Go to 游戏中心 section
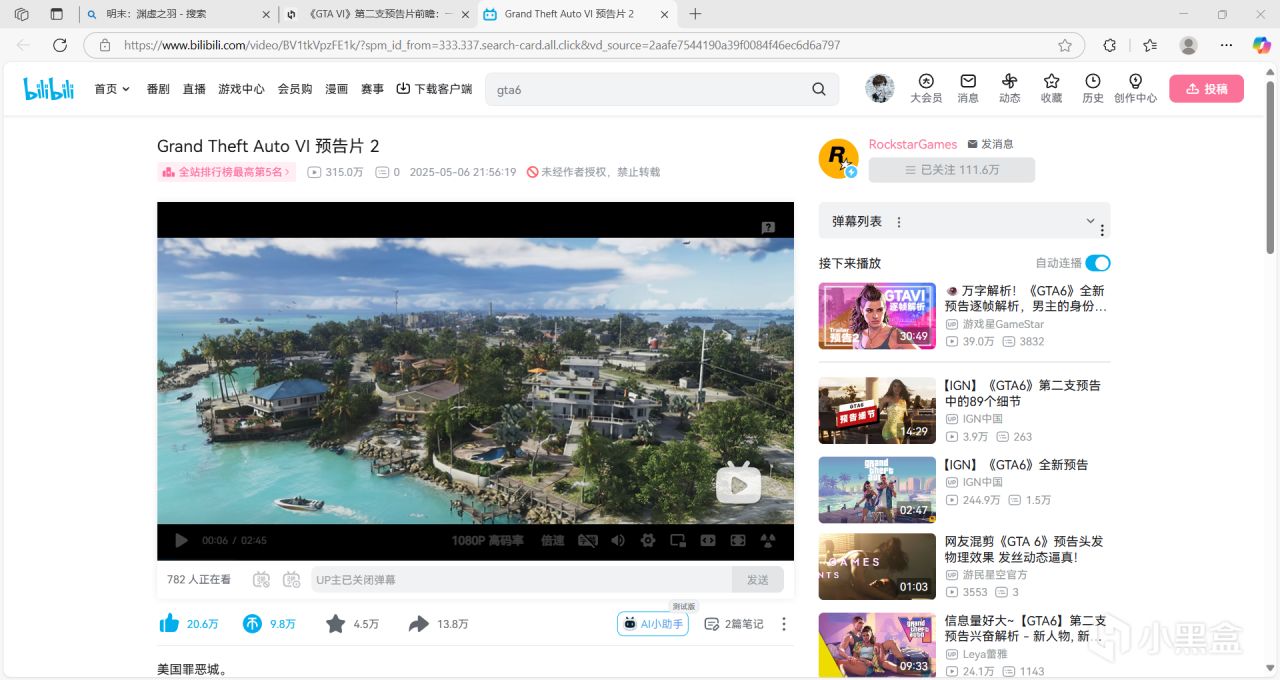The width and height of the screenshot is (1280, 680). 241,89
